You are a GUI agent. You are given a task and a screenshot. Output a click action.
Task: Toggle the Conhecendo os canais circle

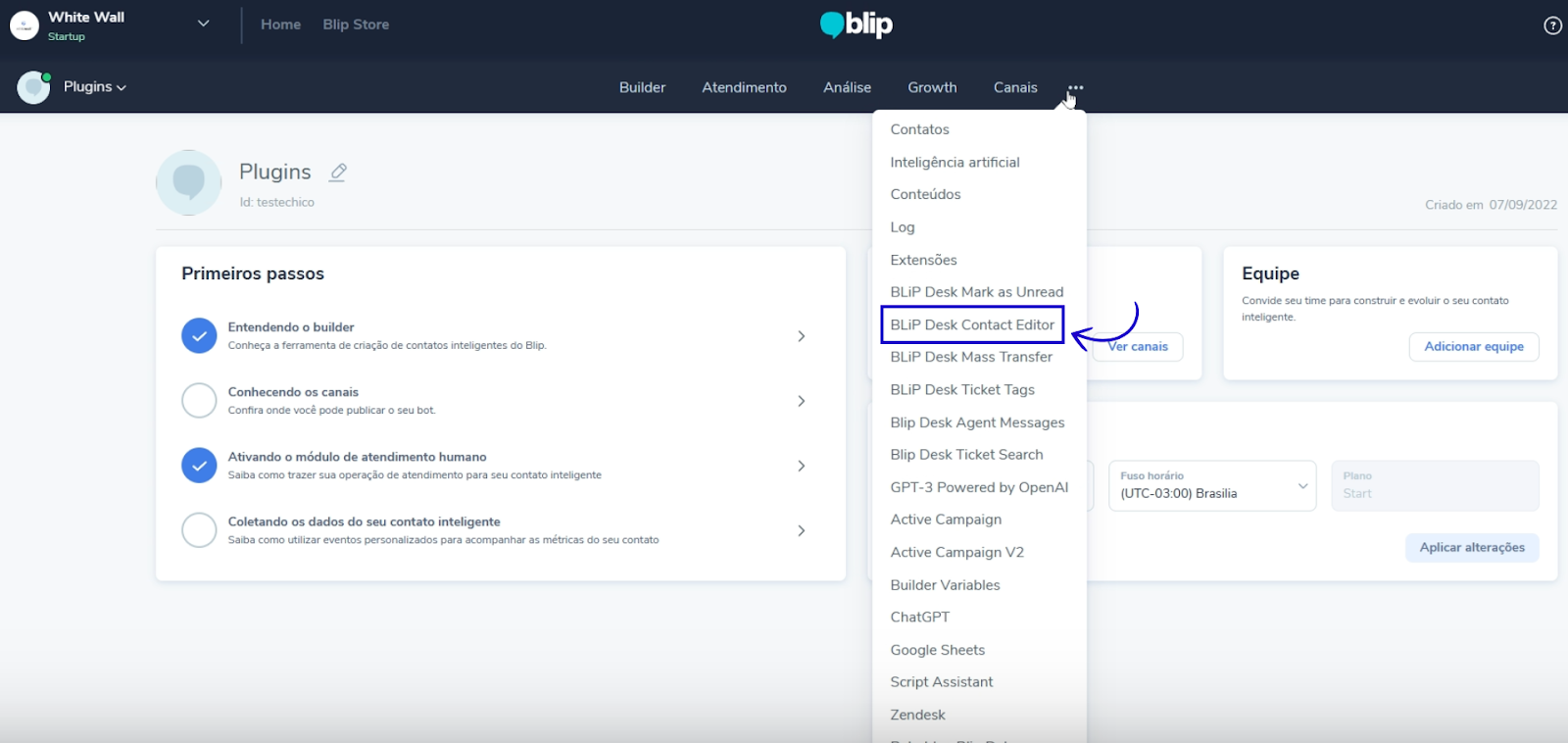click(x=199, y=400)
